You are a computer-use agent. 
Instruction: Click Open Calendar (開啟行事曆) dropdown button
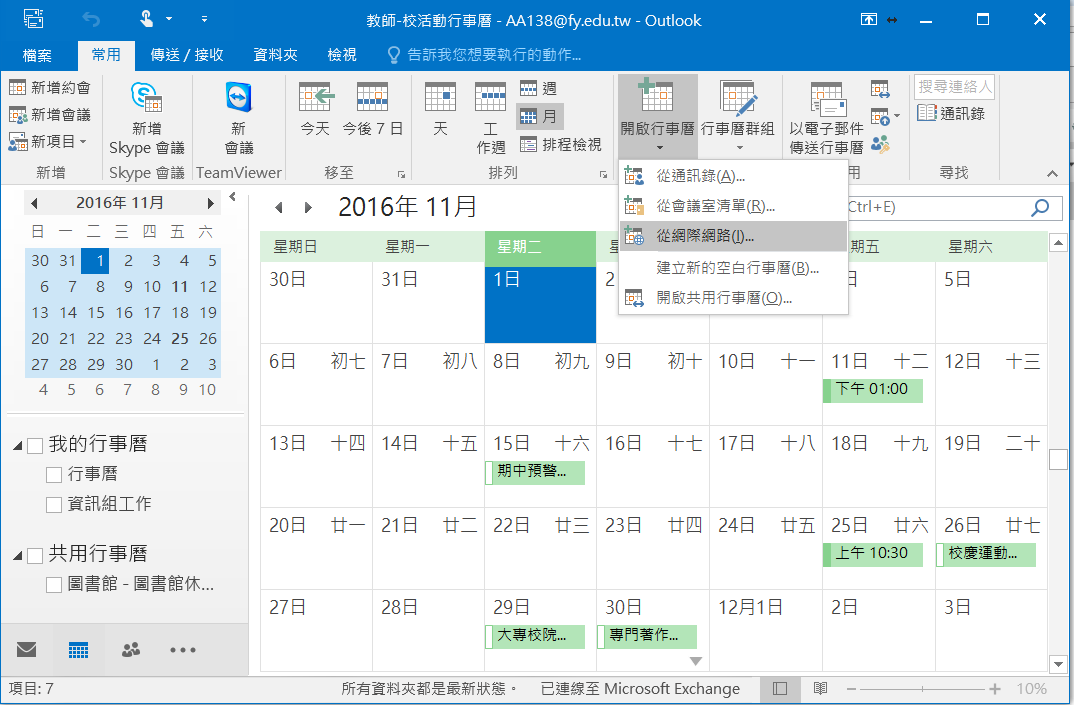tap(658, 115)
